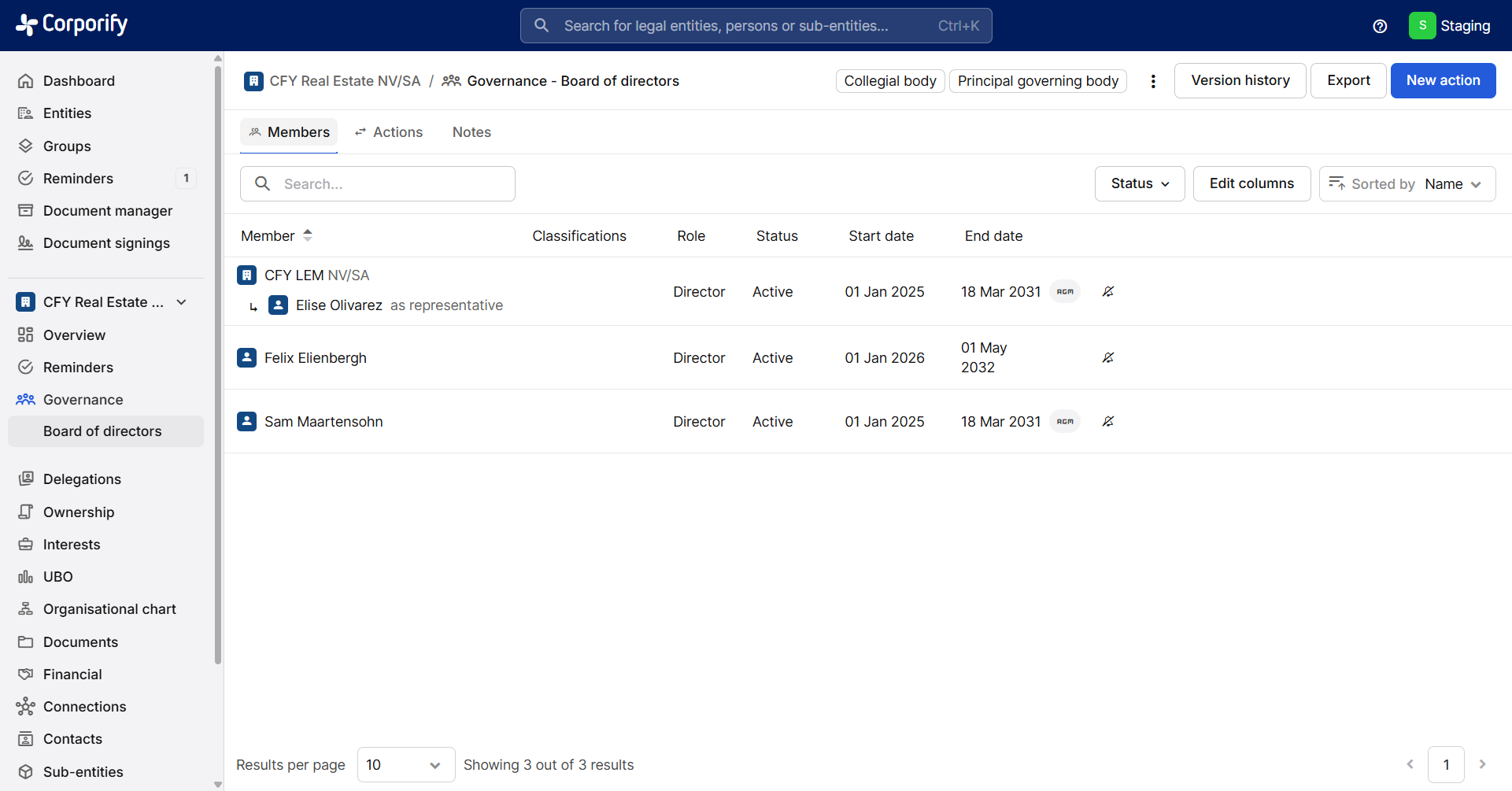Click the sidebar vertical scrollbar
Image resolution: width=1512 pixels, height=791 pixels.
(x=218, y=362)
